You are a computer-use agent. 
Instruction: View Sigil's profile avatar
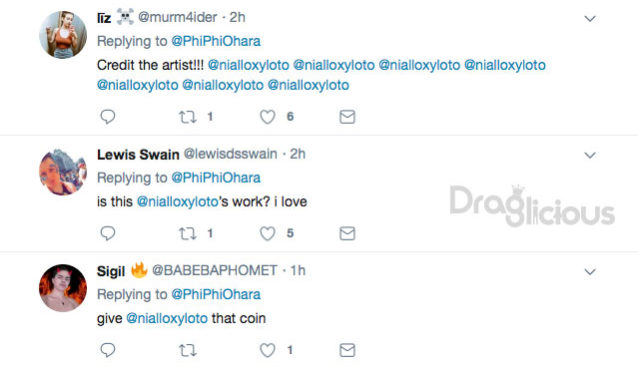point(63,288)
